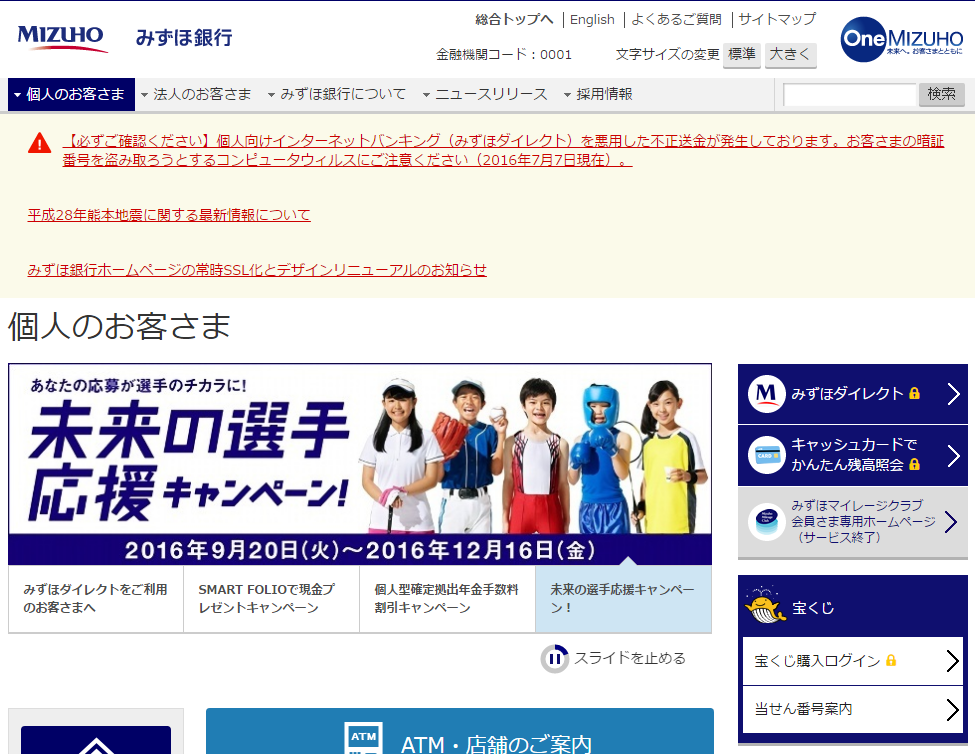Open 宝くじ購入ログイン link
This screenshot has height=754, width=975.
(x=817, y=661)
